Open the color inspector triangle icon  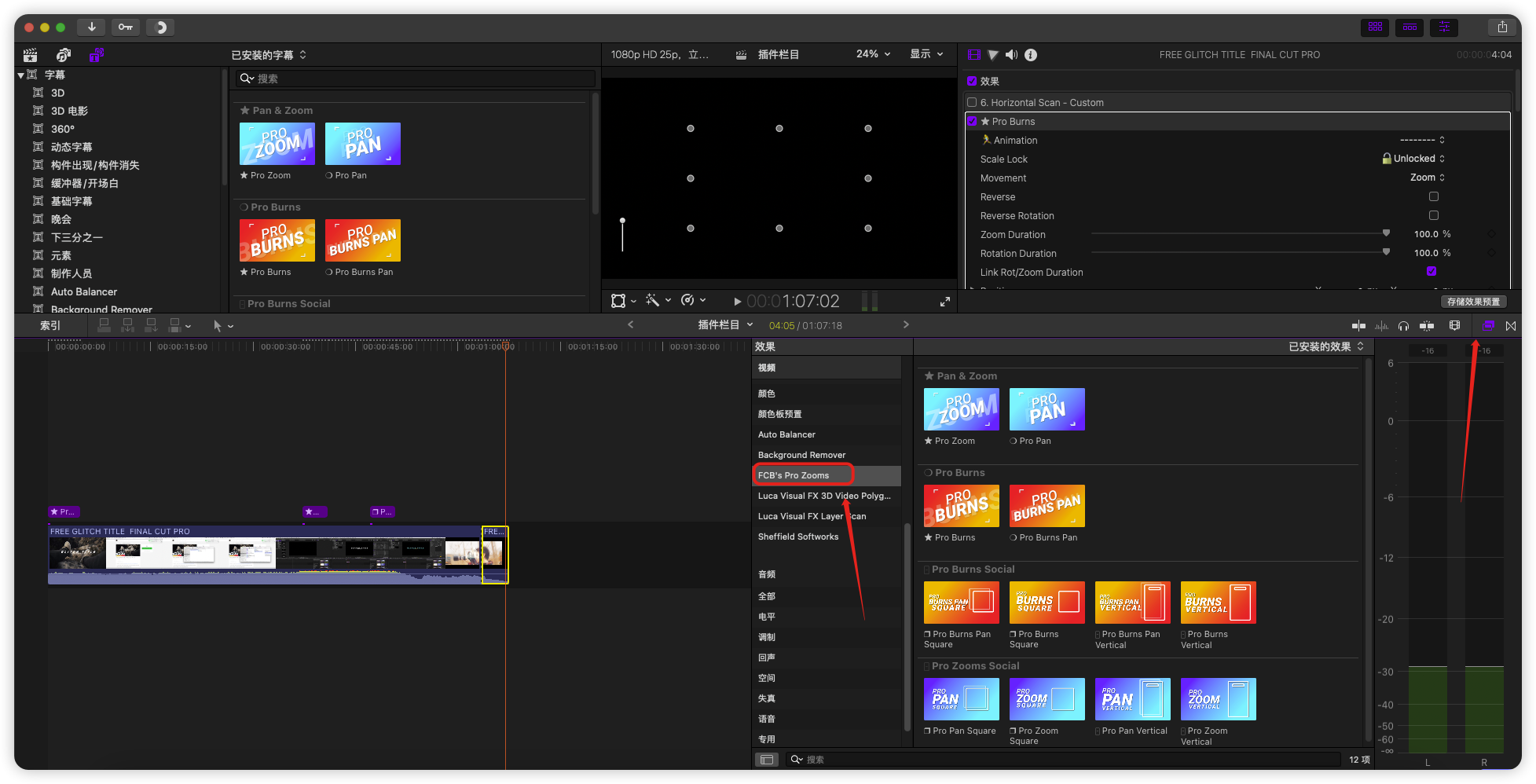993,55
